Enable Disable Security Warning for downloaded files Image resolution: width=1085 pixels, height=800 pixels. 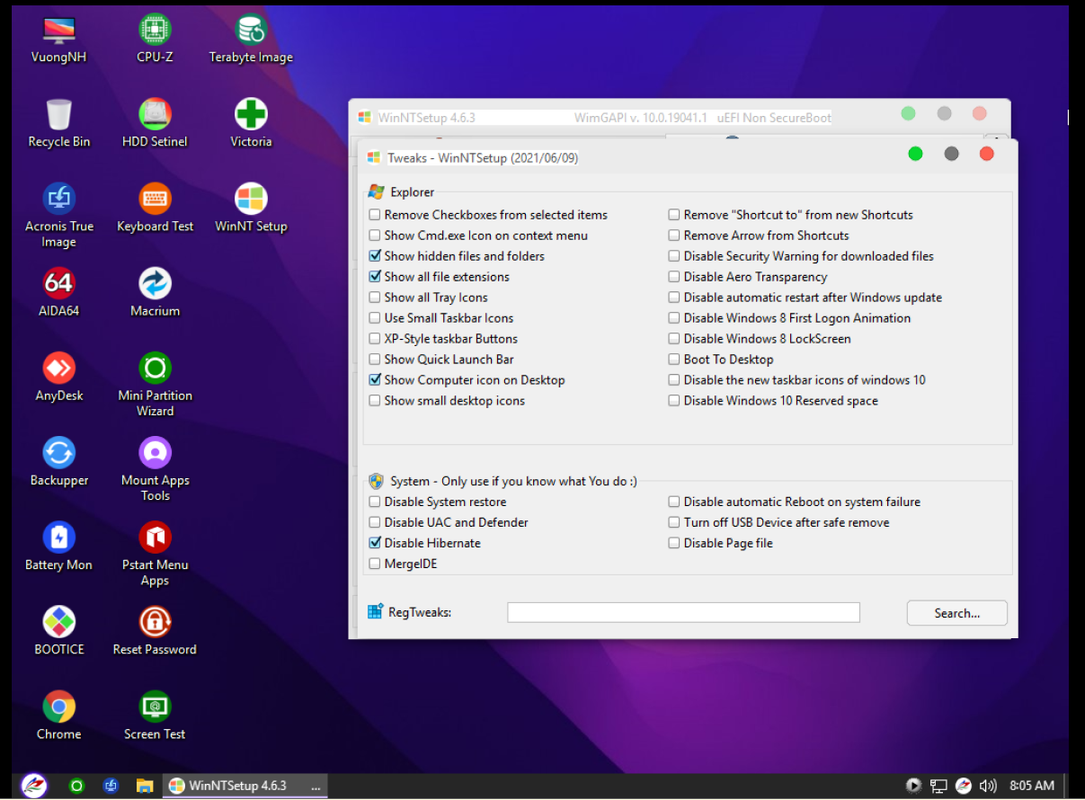pos(673,256)
